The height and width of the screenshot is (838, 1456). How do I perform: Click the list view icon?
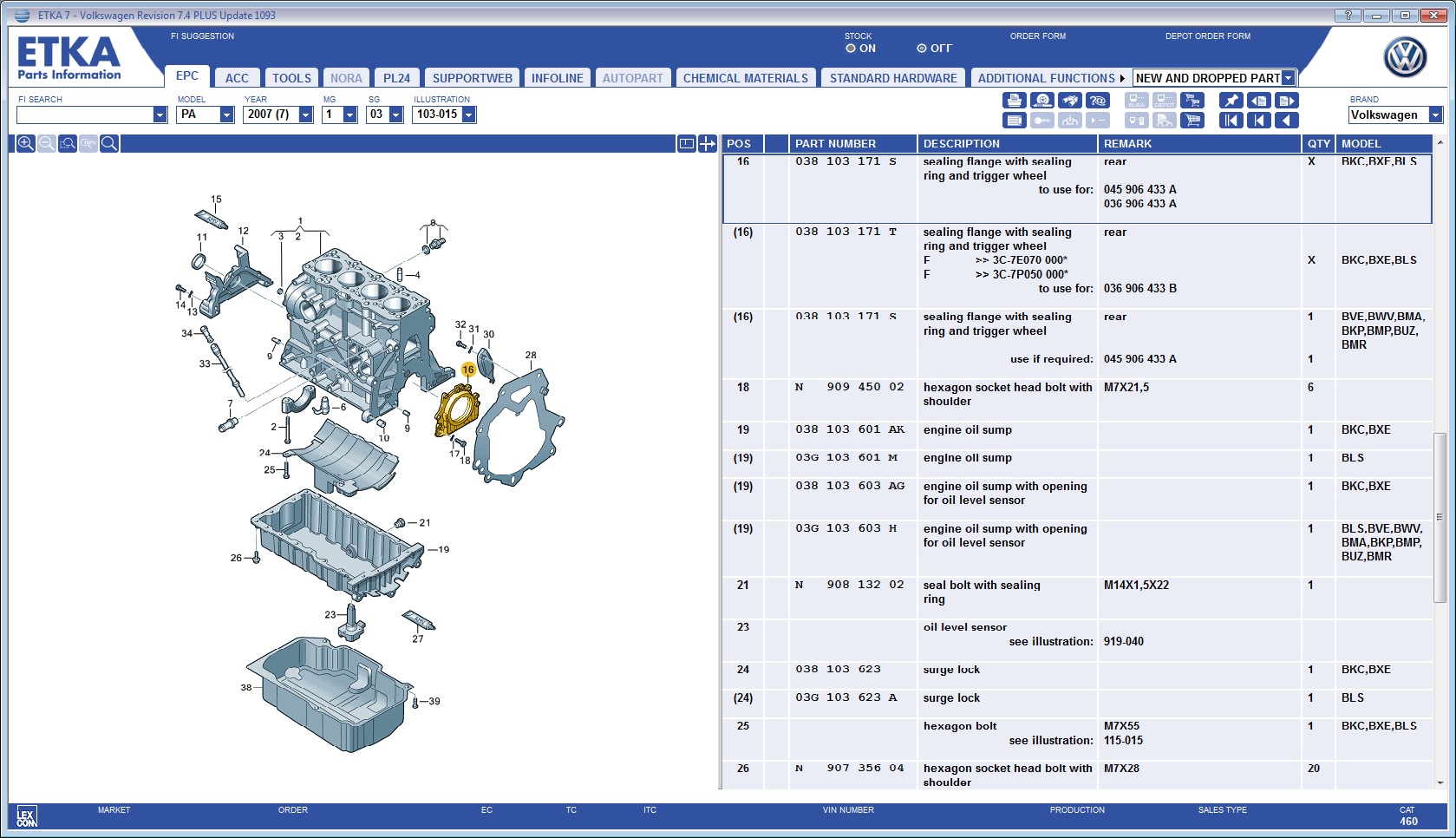(1015, 121)
